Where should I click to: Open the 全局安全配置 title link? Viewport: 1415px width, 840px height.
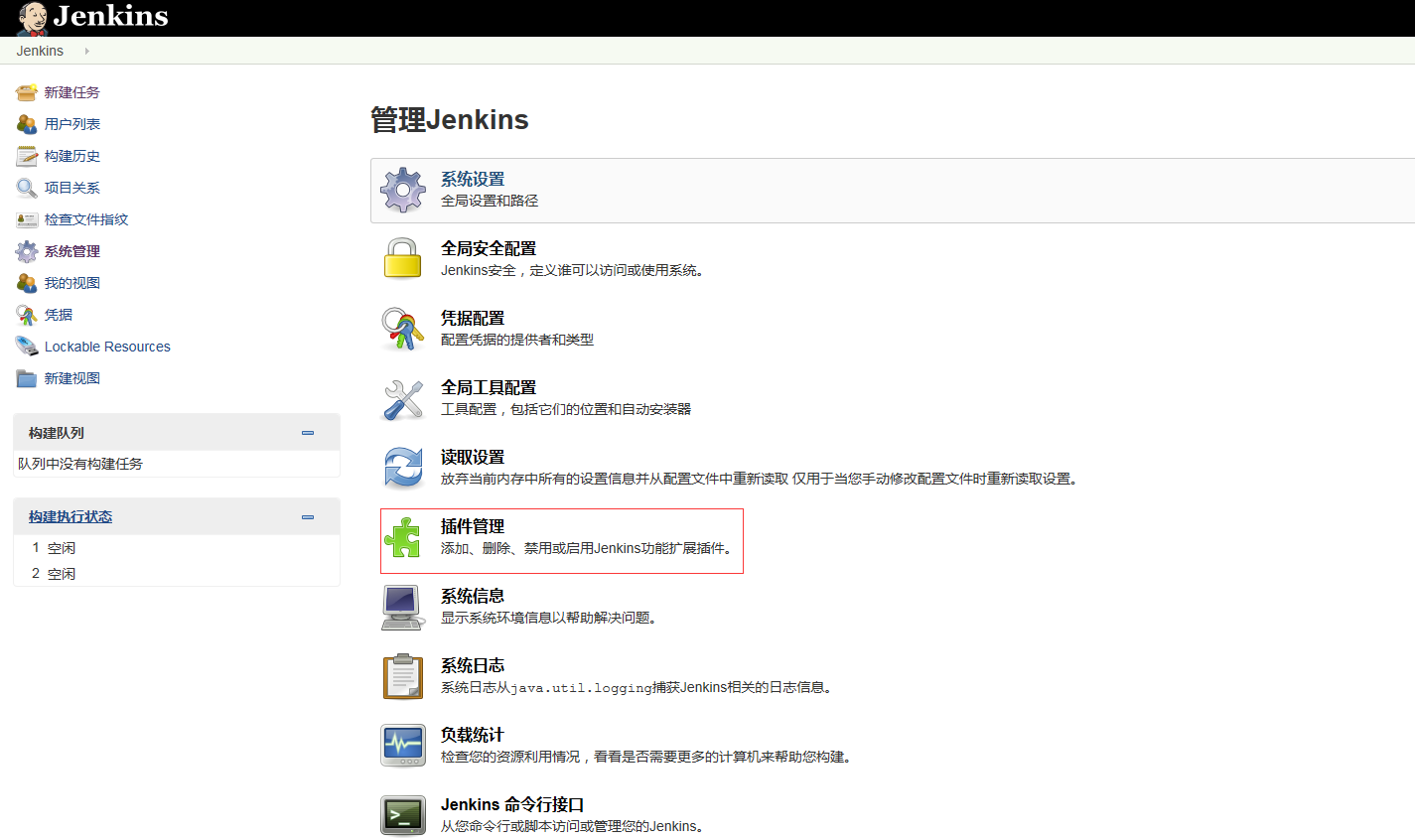point(489,248)
